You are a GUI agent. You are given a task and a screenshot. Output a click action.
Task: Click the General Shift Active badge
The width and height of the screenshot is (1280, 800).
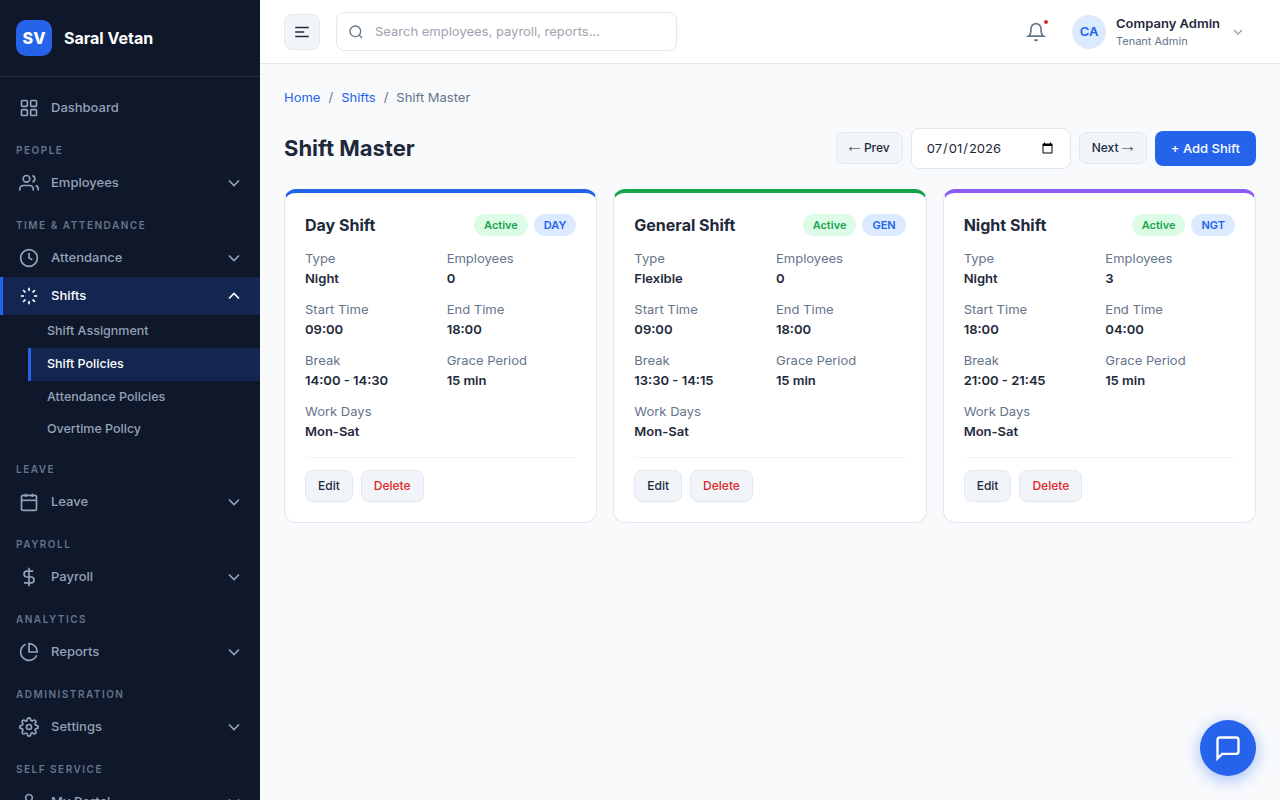(830, 225)
